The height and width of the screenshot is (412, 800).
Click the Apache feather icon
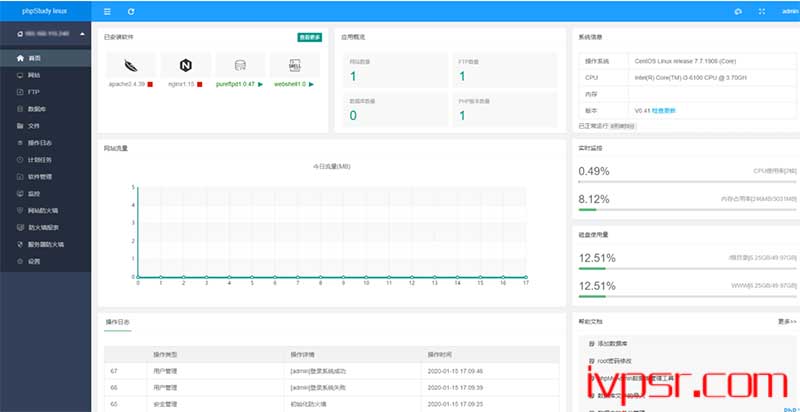[131, 65]
